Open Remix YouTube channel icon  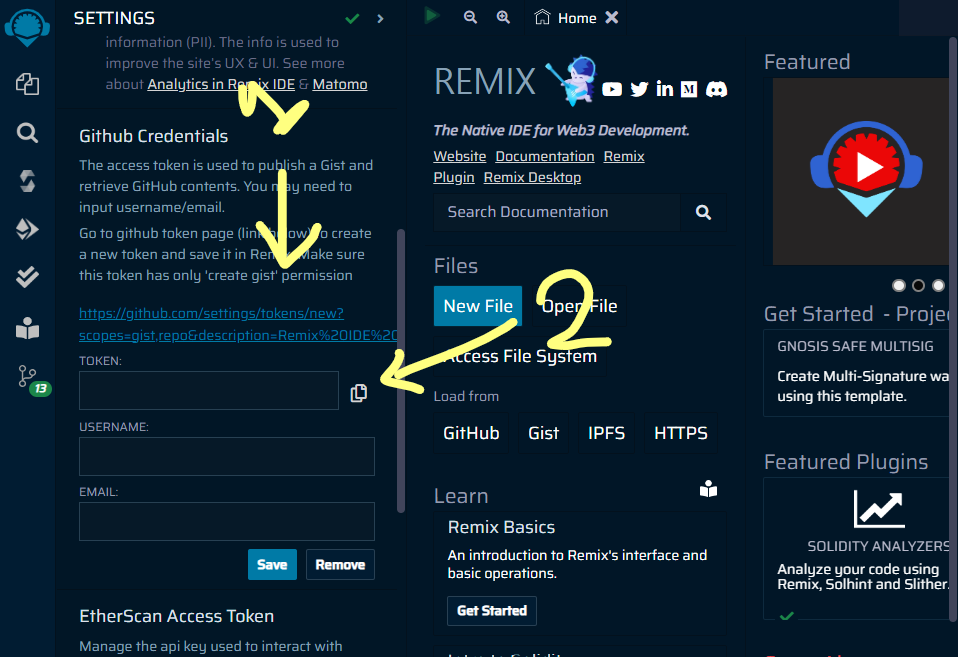612,89
